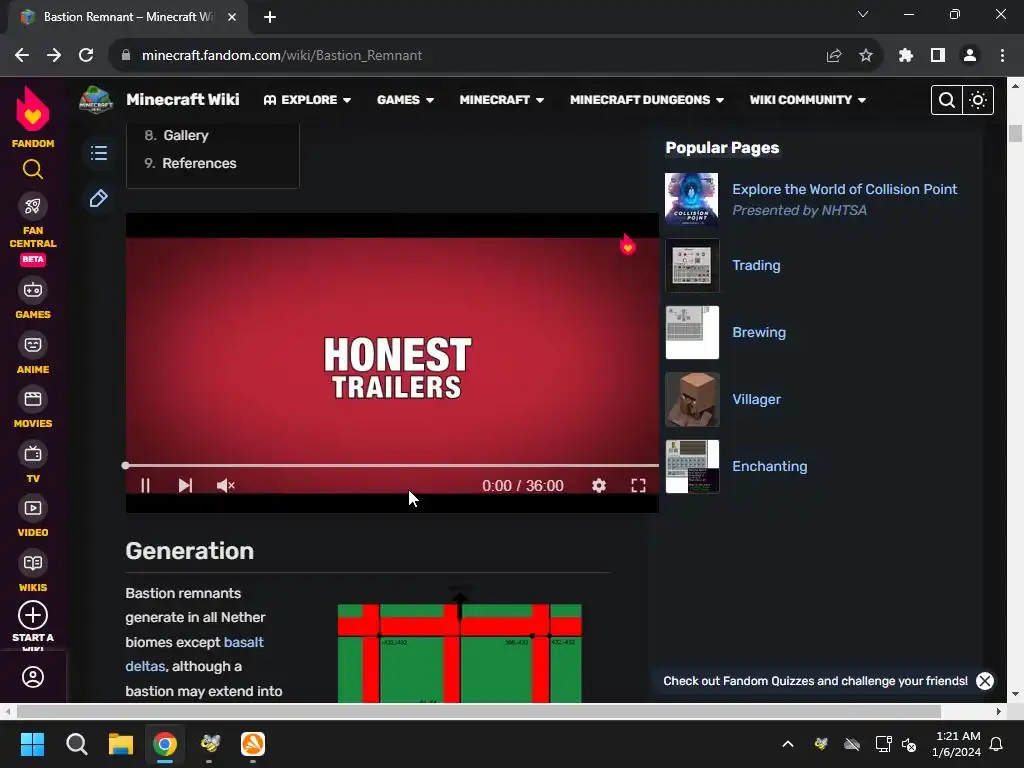Open the Fandom home logo
This screenshot has width=1024, height=768.
tap(33, 118)
